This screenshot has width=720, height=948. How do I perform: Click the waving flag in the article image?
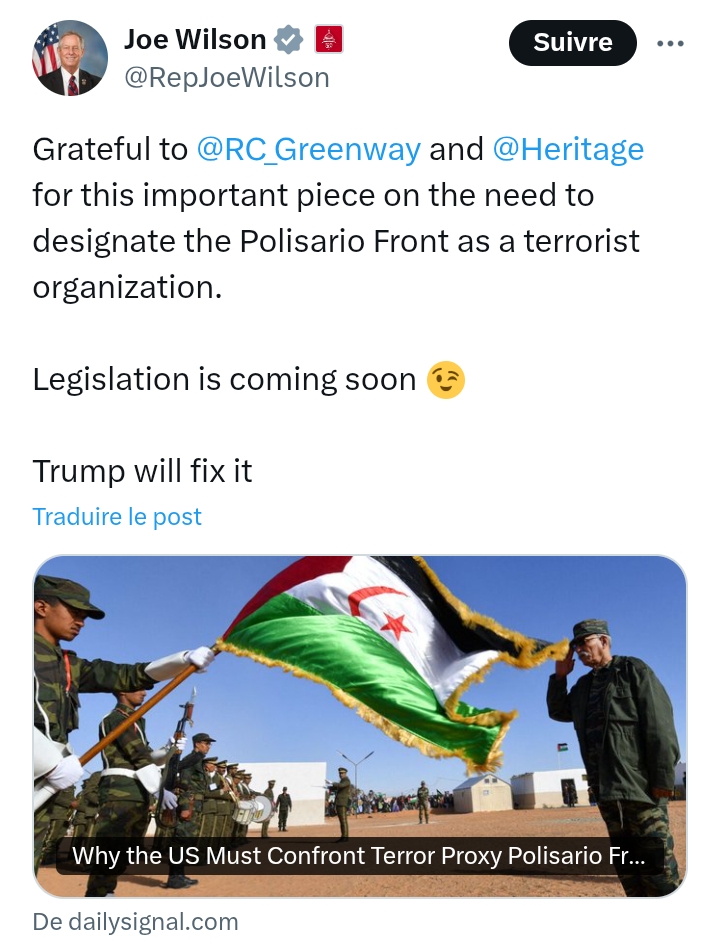pyautogui.click(x=390, y=640)
